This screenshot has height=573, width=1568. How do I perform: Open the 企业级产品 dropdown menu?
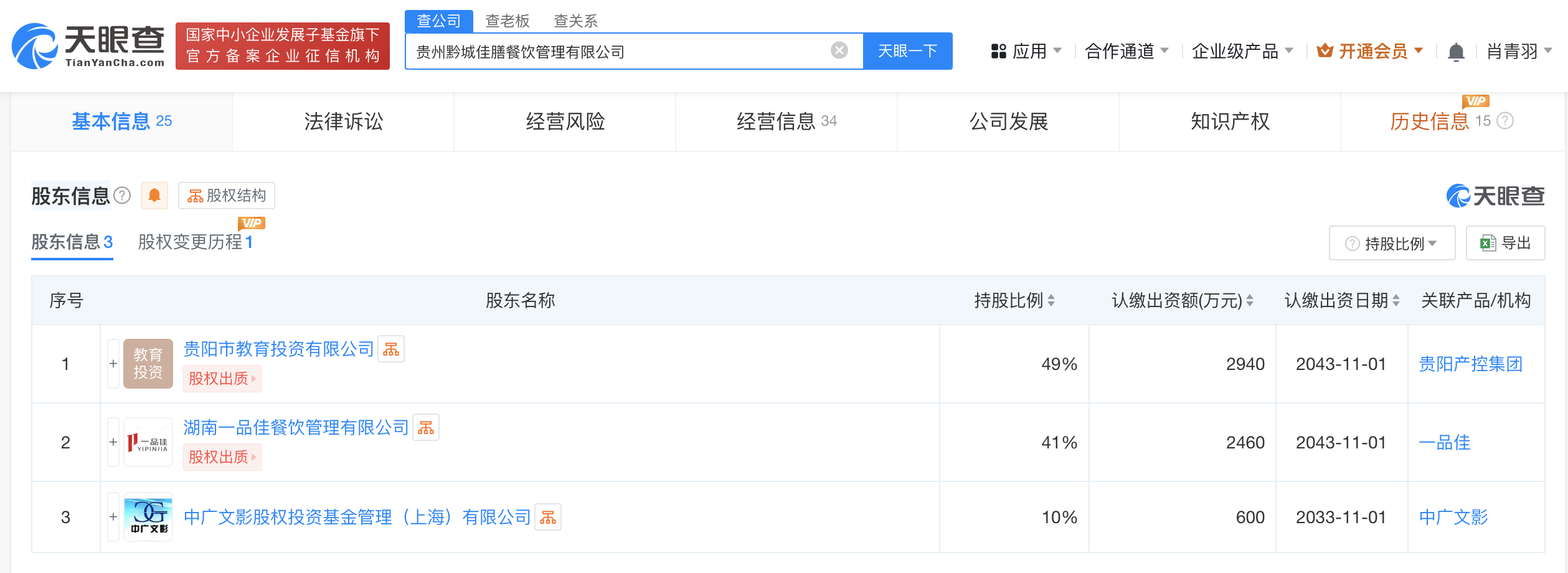tap(1242, 51)
